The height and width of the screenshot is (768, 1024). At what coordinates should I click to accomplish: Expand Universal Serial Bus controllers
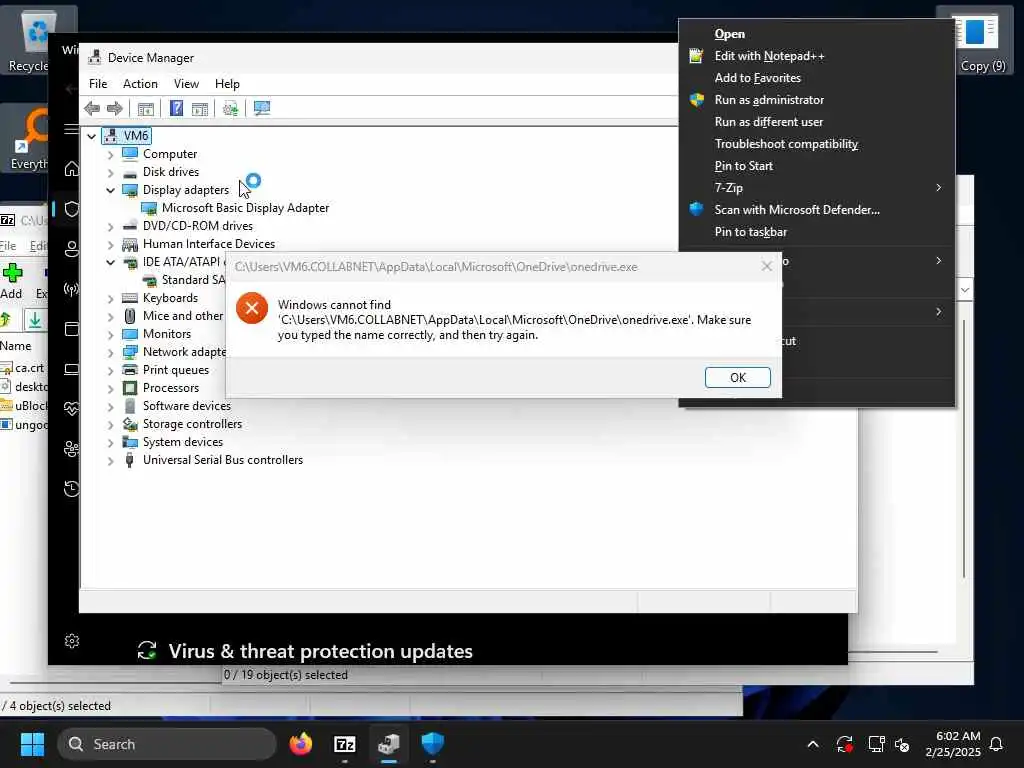(110, 460)
